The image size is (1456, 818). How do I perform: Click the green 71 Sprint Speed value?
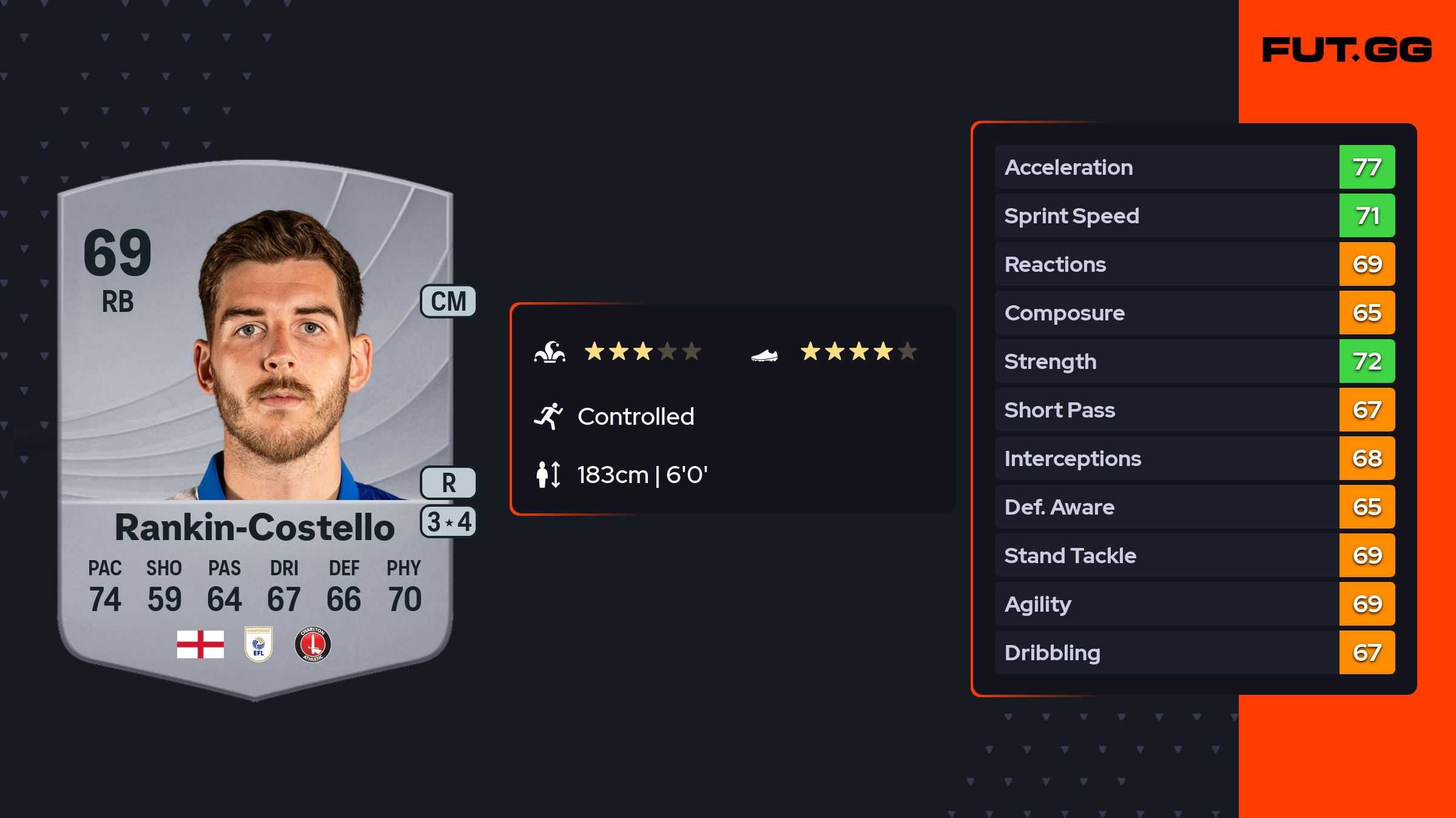tap(1367, 216)
